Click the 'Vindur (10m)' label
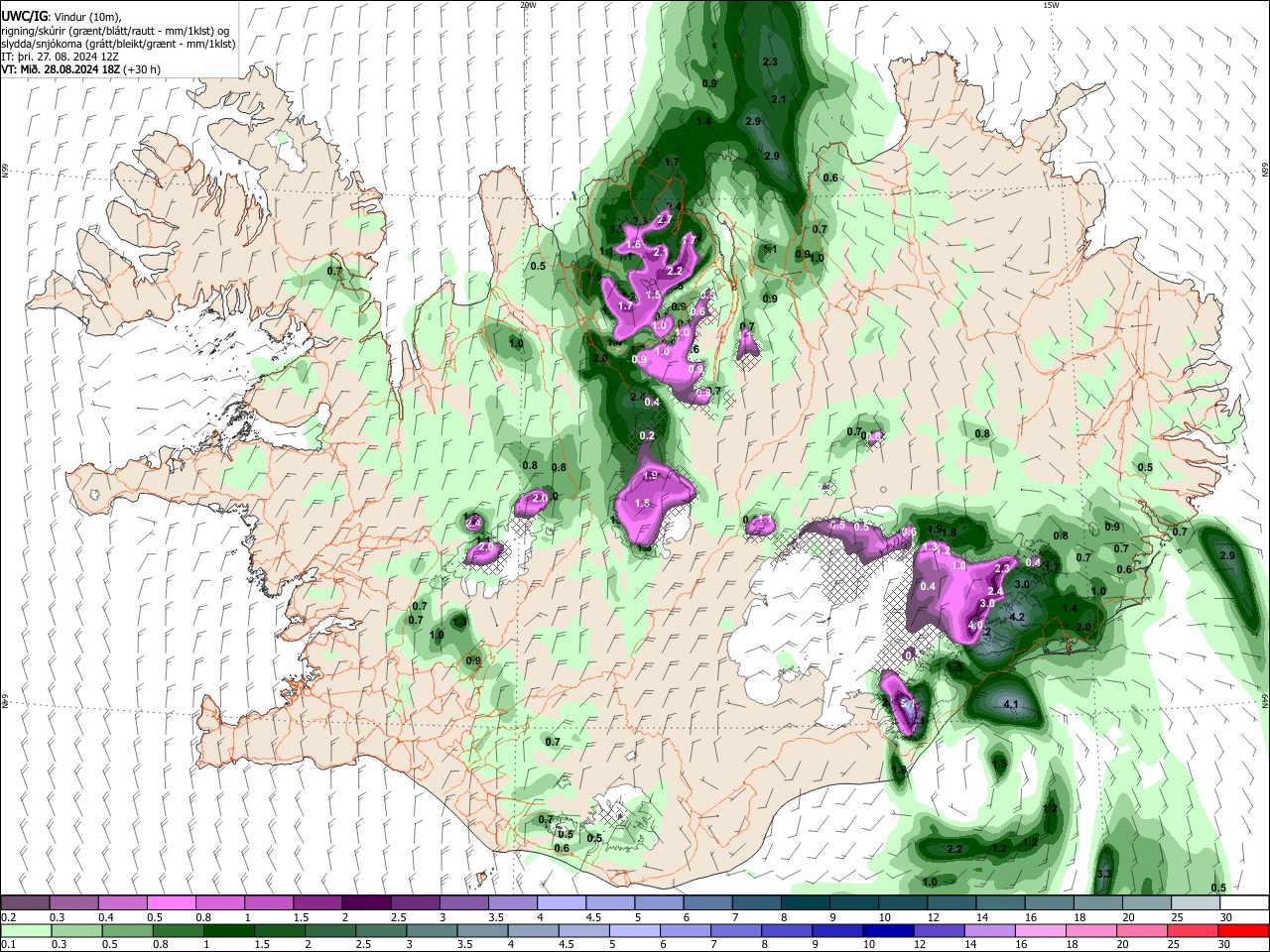Viewport: 1270px width, 952px height. click(86, 16)
